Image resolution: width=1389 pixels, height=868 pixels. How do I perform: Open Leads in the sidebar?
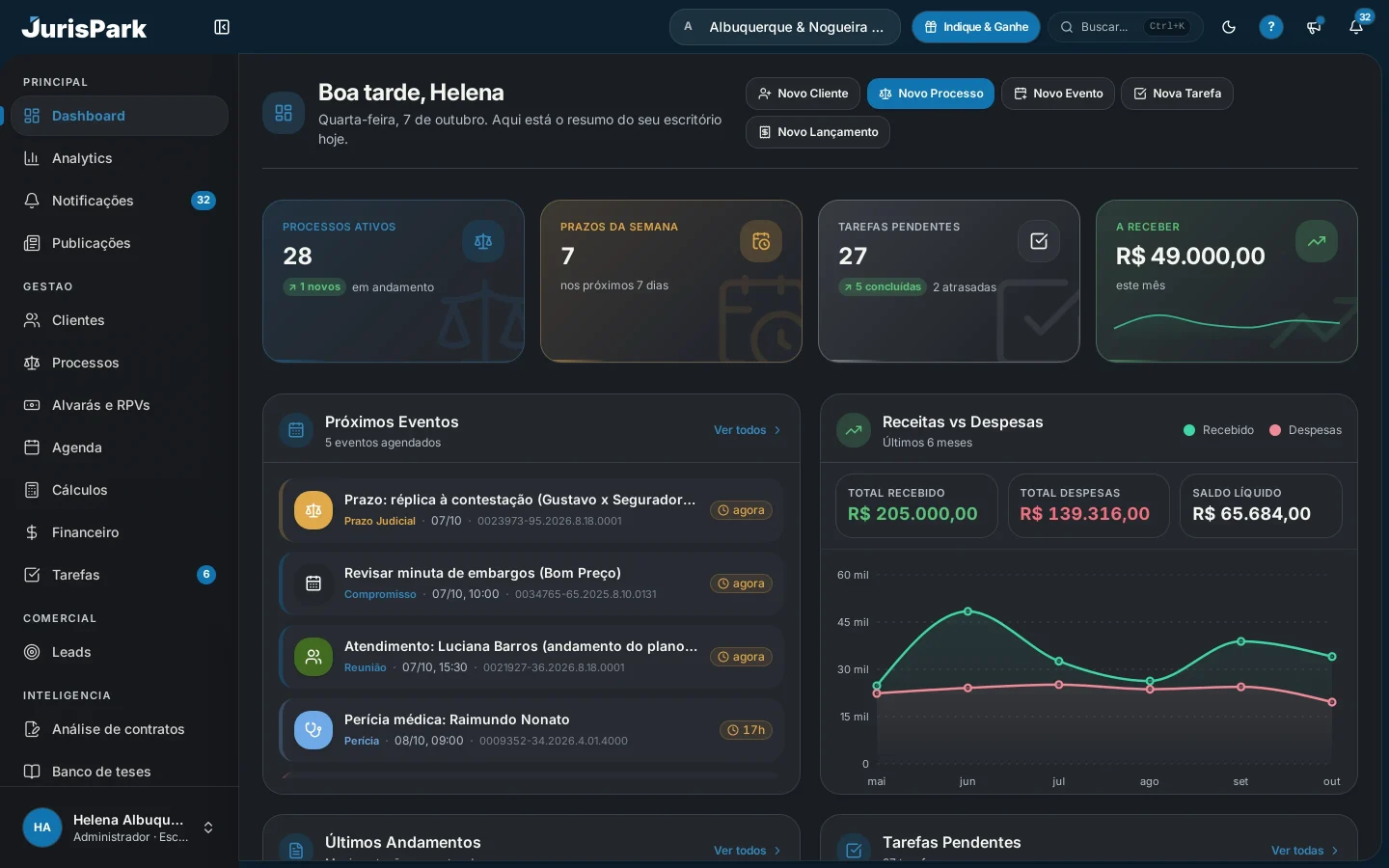[x=120, y=652]
